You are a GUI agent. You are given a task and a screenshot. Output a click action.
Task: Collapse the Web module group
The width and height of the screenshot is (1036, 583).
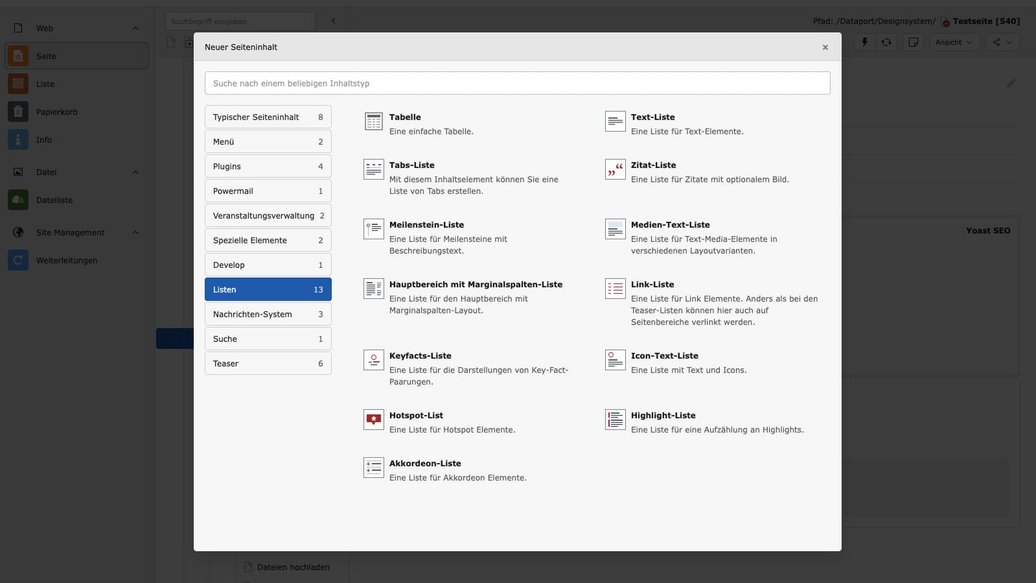(135, 28)
